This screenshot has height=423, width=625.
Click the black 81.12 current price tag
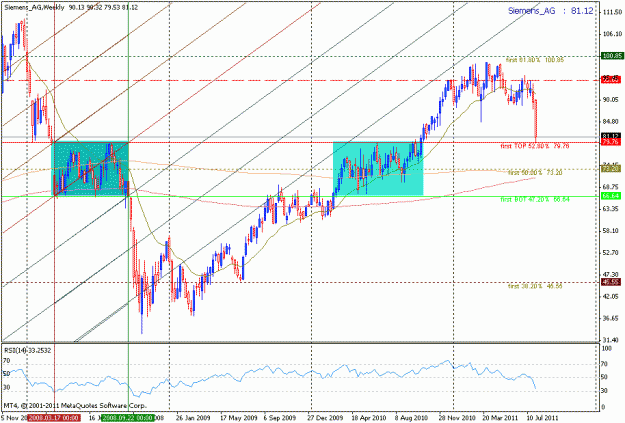pyautogui.click(x=611, y=136)
